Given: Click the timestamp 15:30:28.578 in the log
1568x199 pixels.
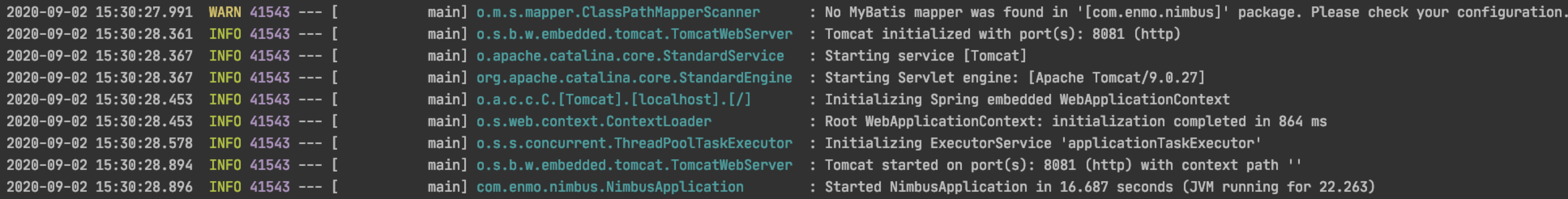Looking at the screenshot, I should 144,144.
